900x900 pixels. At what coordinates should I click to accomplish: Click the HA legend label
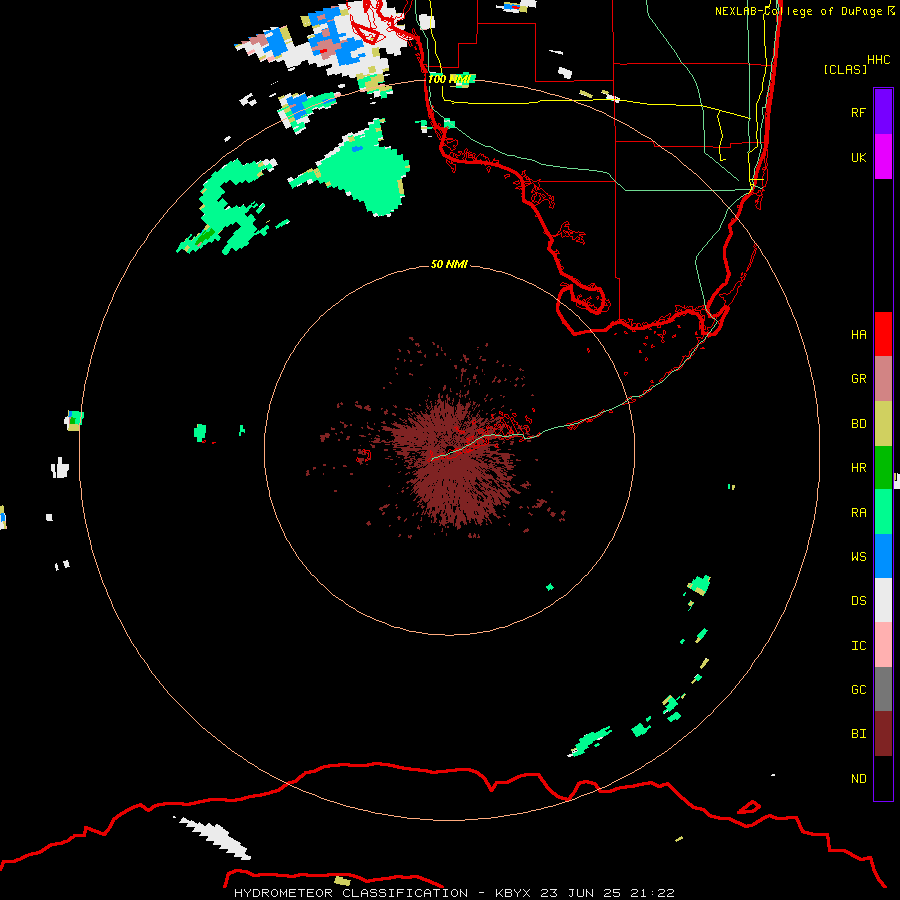pyautogui.click(x=858, y=335)
